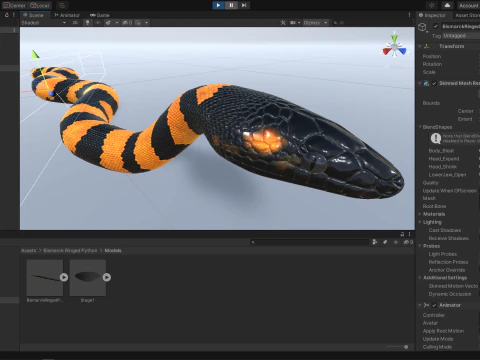Click Assets in the breadcrumb path
The height and width of the screenshot is (360, 480).
(x=28, y=250)
